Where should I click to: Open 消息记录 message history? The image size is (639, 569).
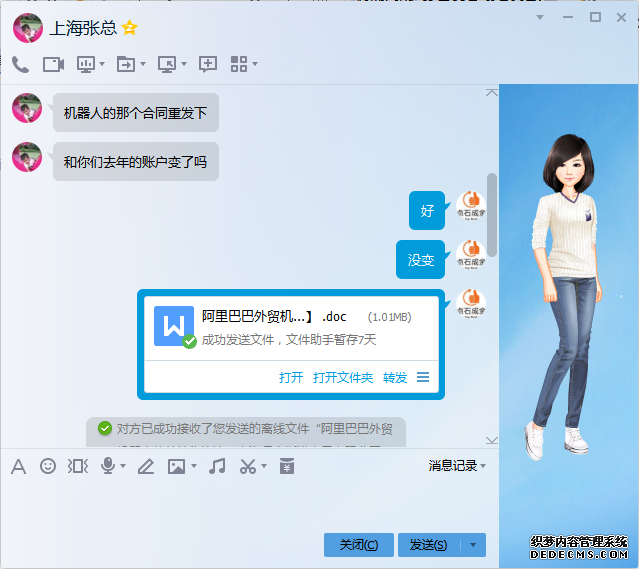(x=452, y=465)
